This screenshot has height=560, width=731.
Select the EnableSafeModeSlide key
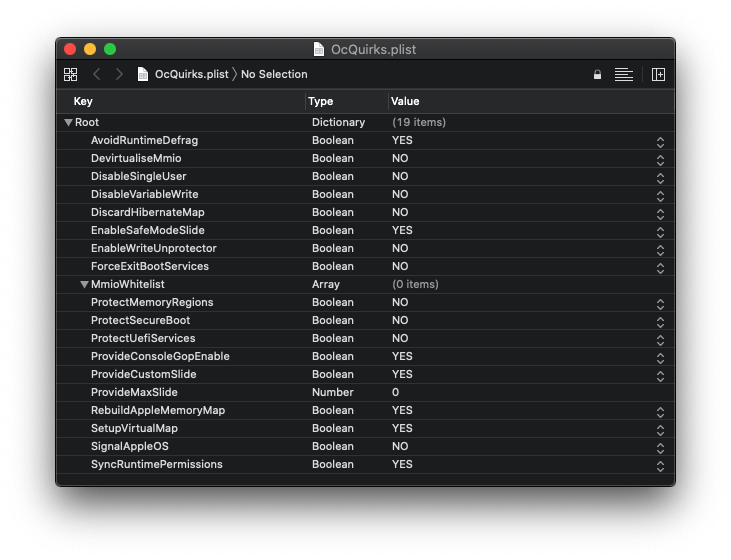point(147,230)
